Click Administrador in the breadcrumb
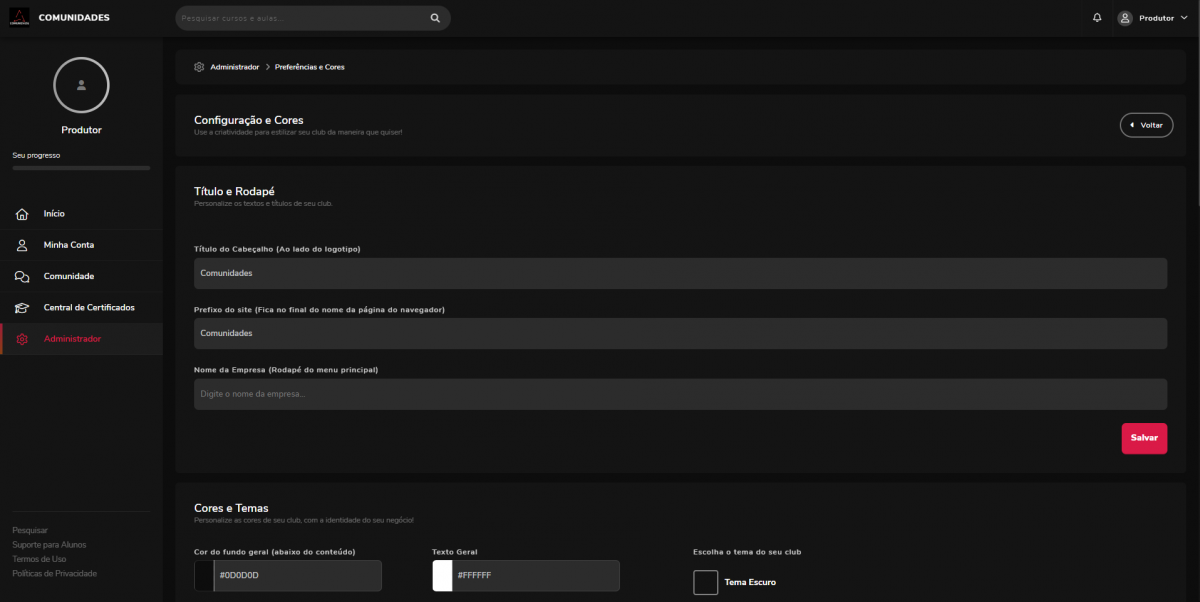Image resolution: width=1200 pixels, height=602 pixels. coord(234,67)
